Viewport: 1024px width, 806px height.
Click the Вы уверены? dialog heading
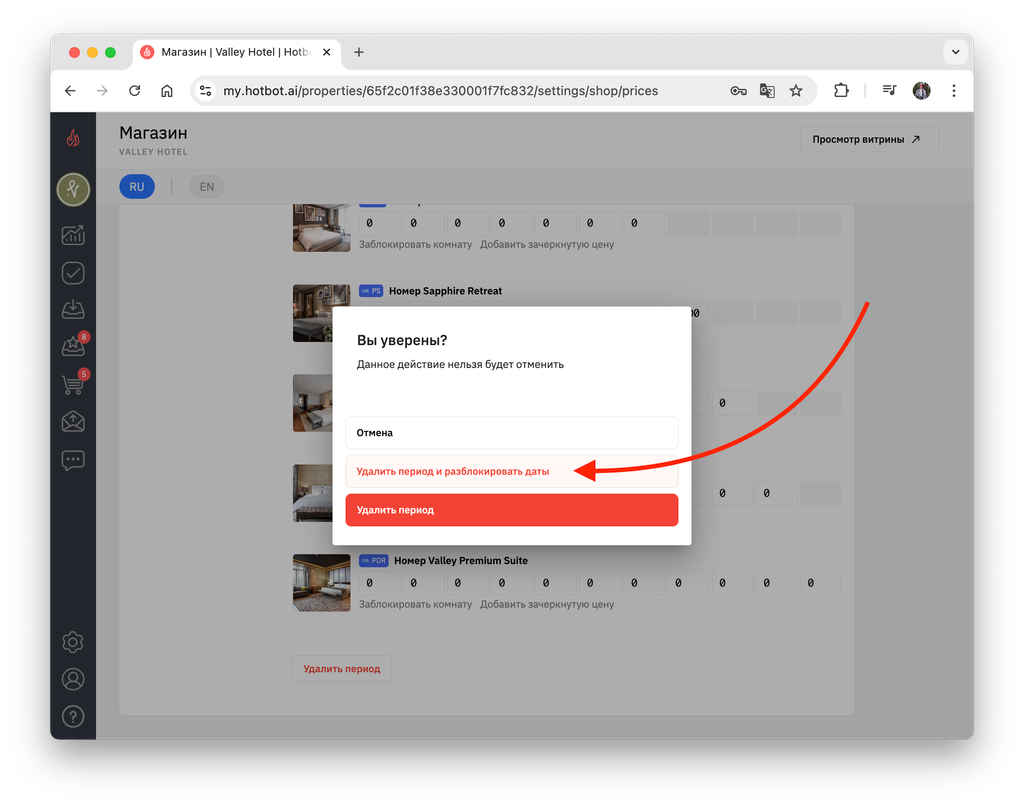(x=402, y=340)
